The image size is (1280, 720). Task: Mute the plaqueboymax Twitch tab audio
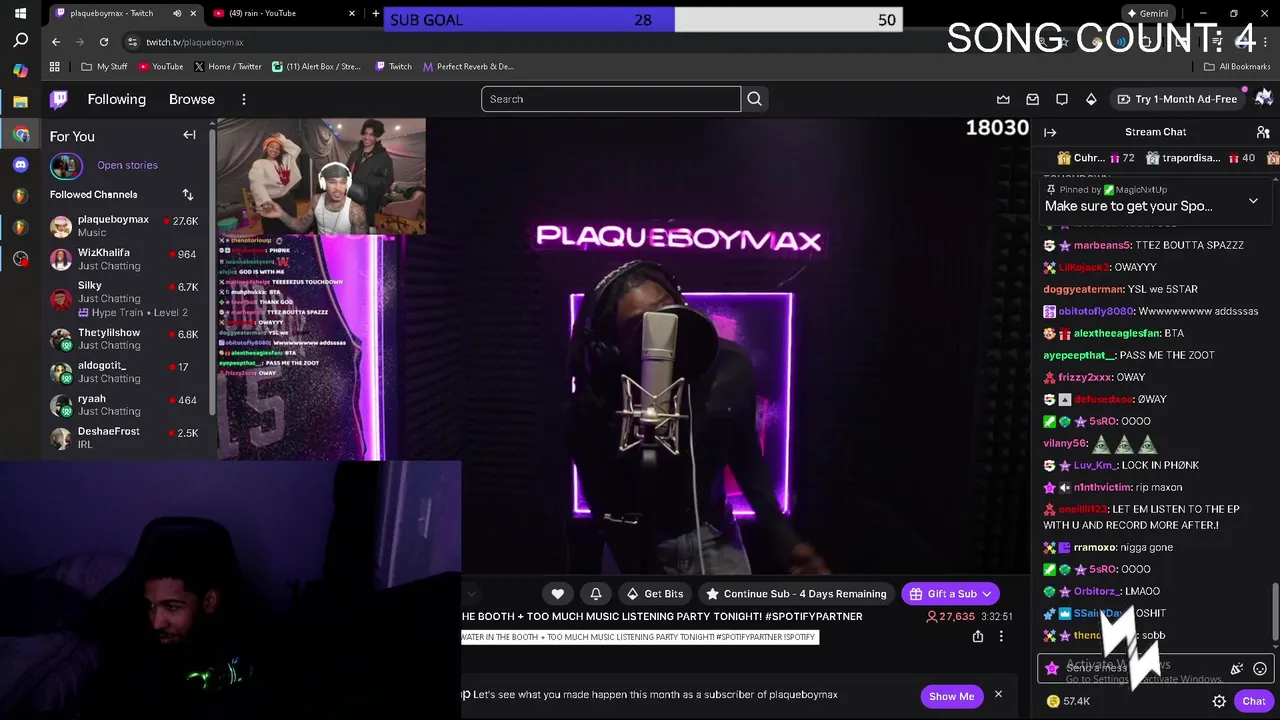pos(177,13)
